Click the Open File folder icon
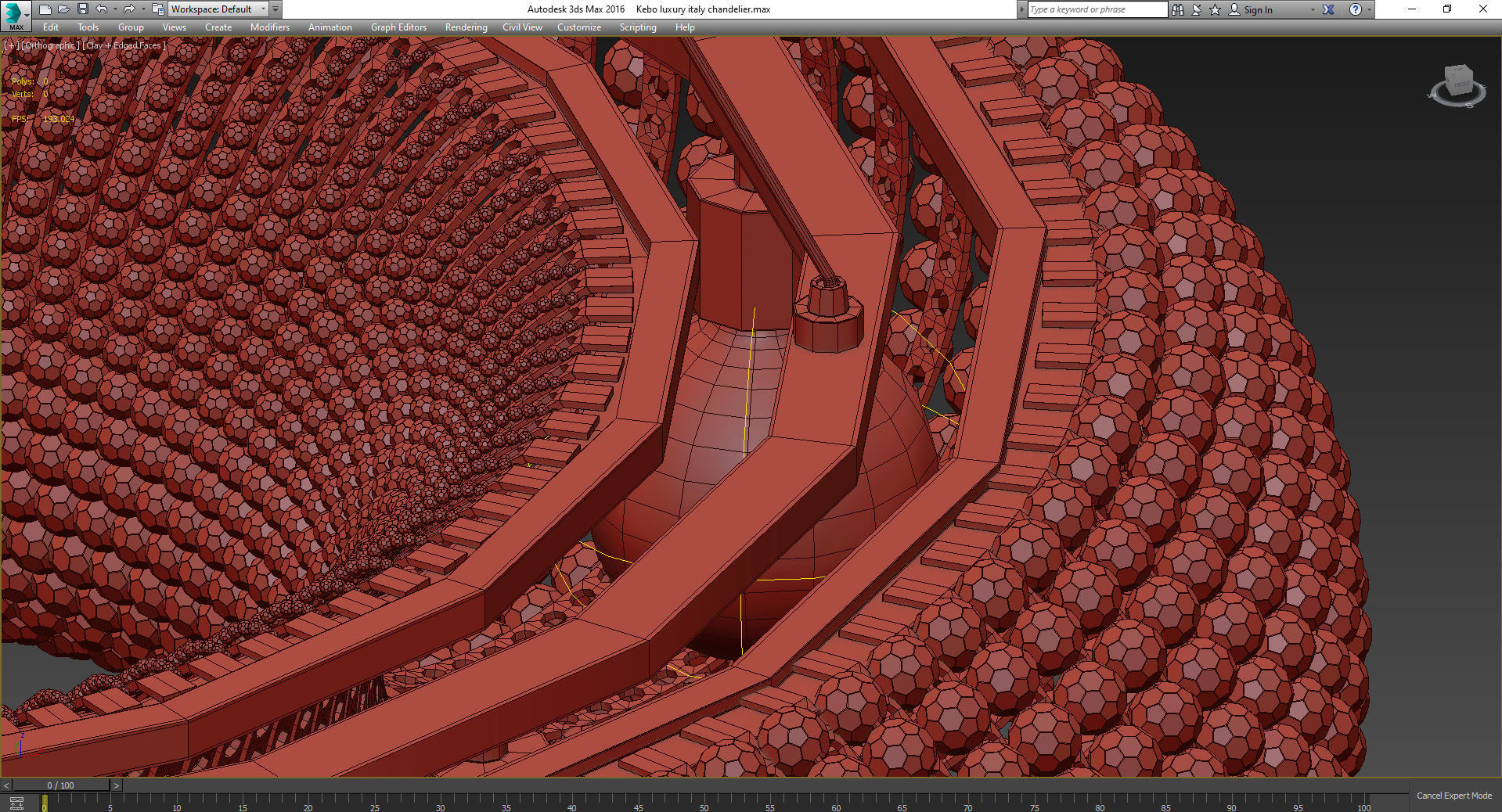This screenshot has height=812, width=1502. pos(63,9)
